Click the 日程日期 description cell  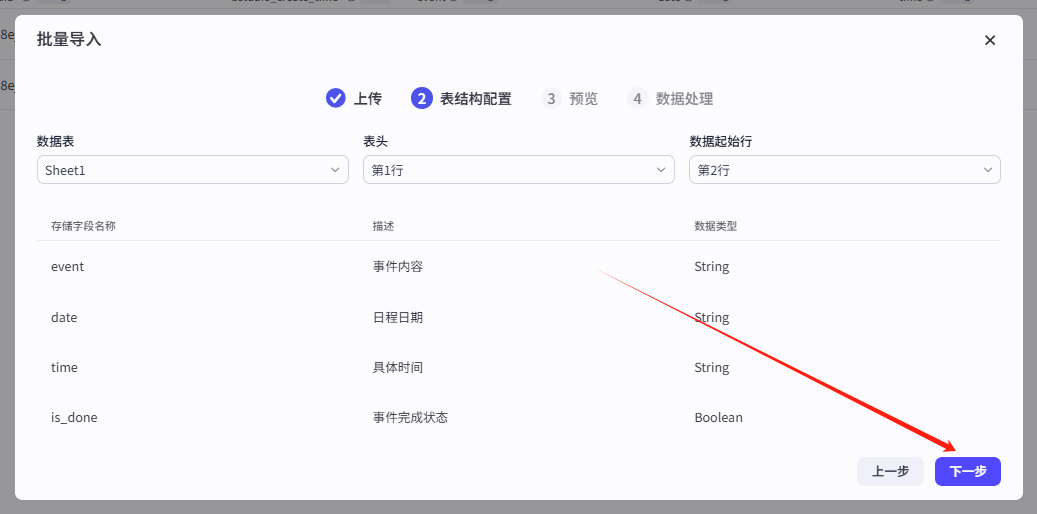coord(398,317)
